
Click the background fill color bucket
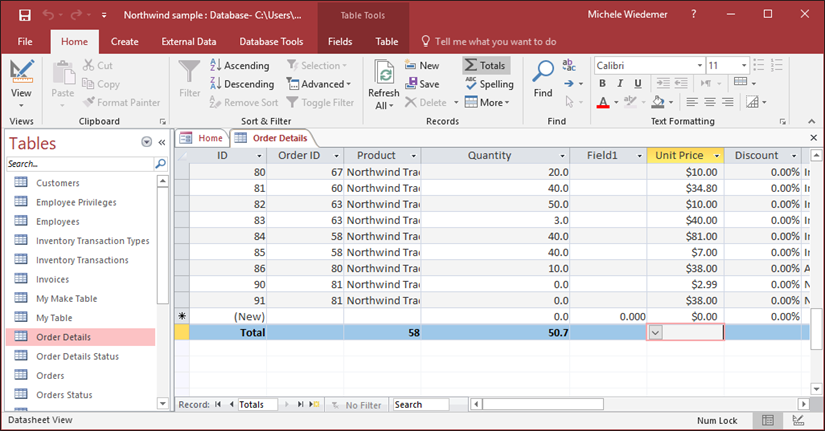(x=658, y=102)
